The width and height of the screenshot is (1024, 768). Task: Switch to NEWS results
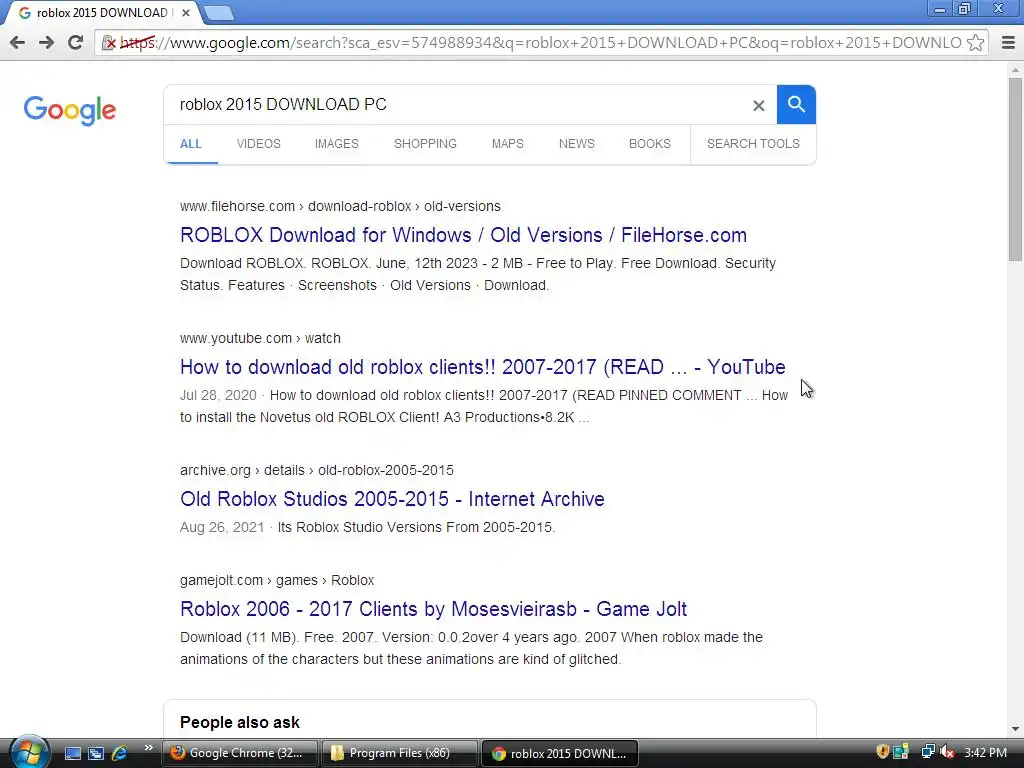point(577,144)
